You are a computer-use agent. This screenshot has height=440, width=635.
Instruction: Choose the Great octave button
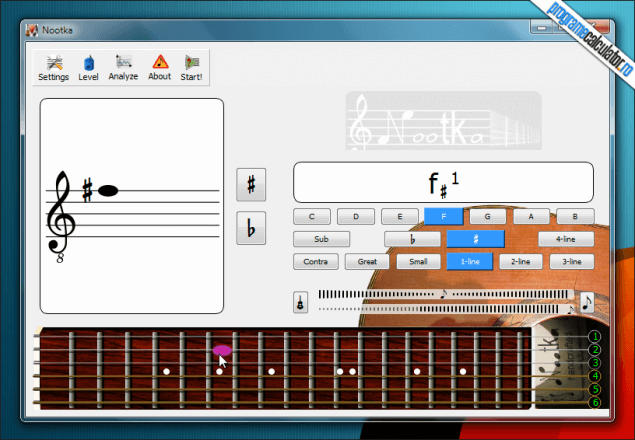point(367,262)
